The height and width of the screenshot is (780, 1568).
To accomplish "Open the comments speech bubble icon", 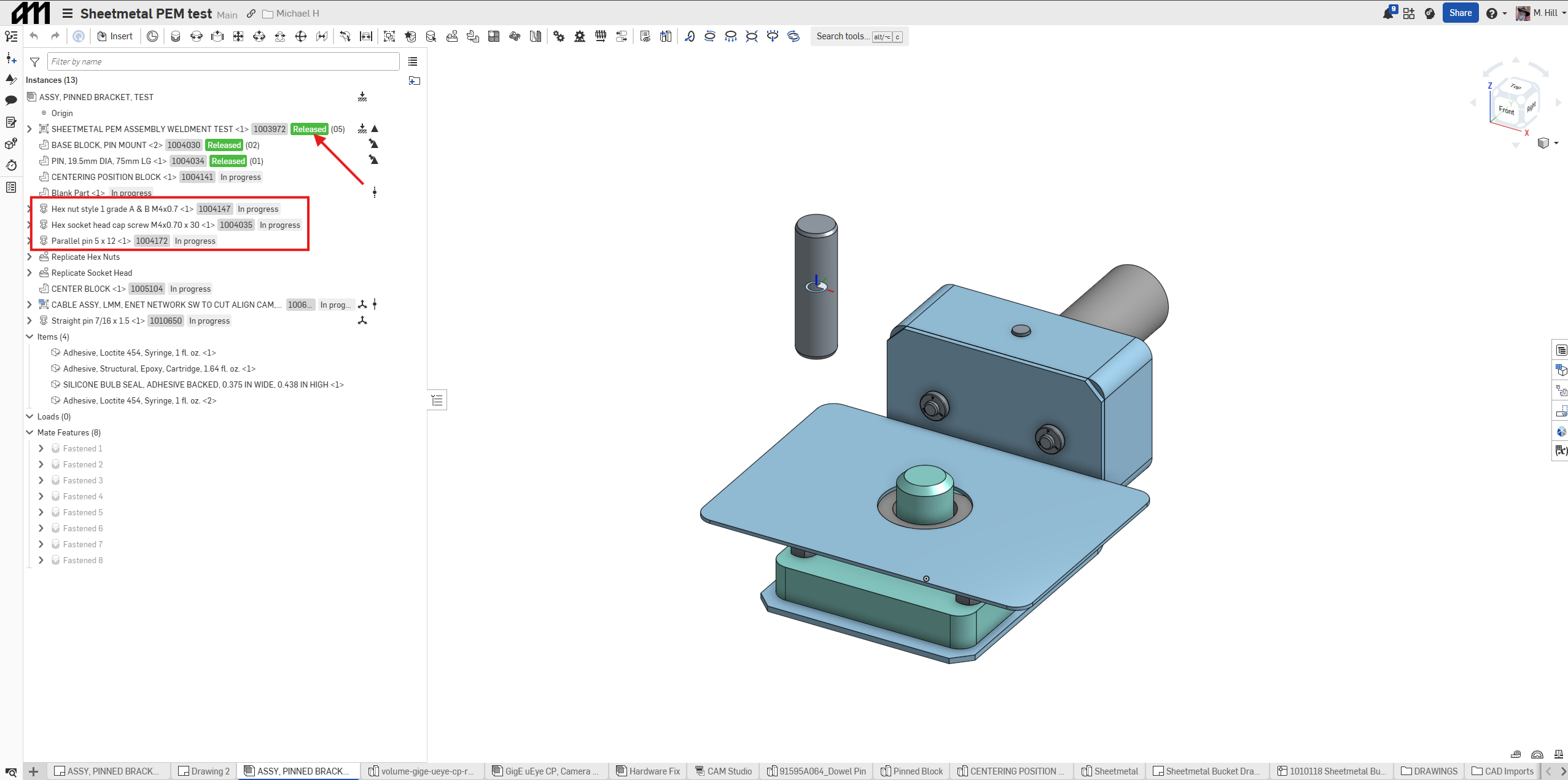I will click(11, 100).
